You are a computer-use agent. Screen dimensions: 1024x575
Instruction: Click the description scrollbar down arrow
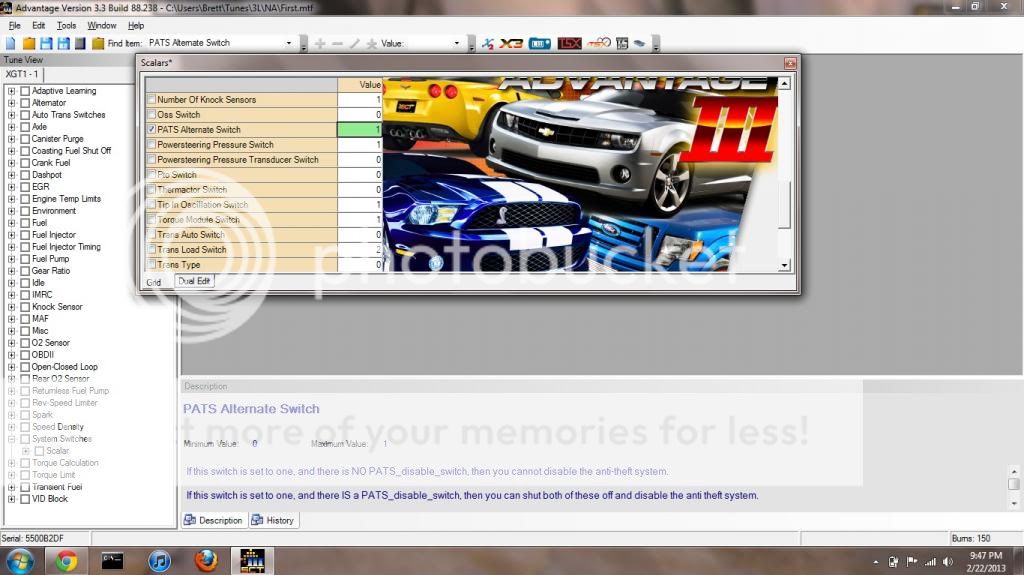[x=1014, y=503]
